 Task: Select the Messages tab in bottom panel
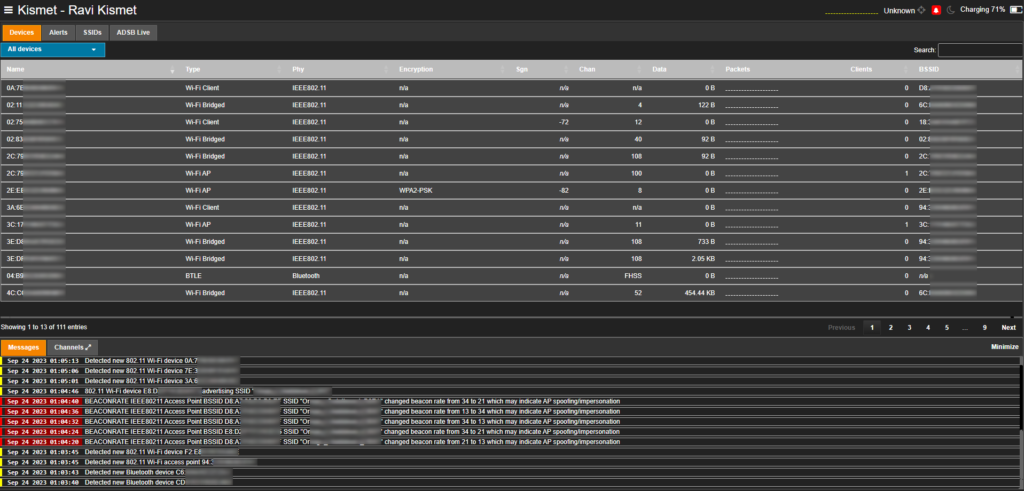coord(24,347)
